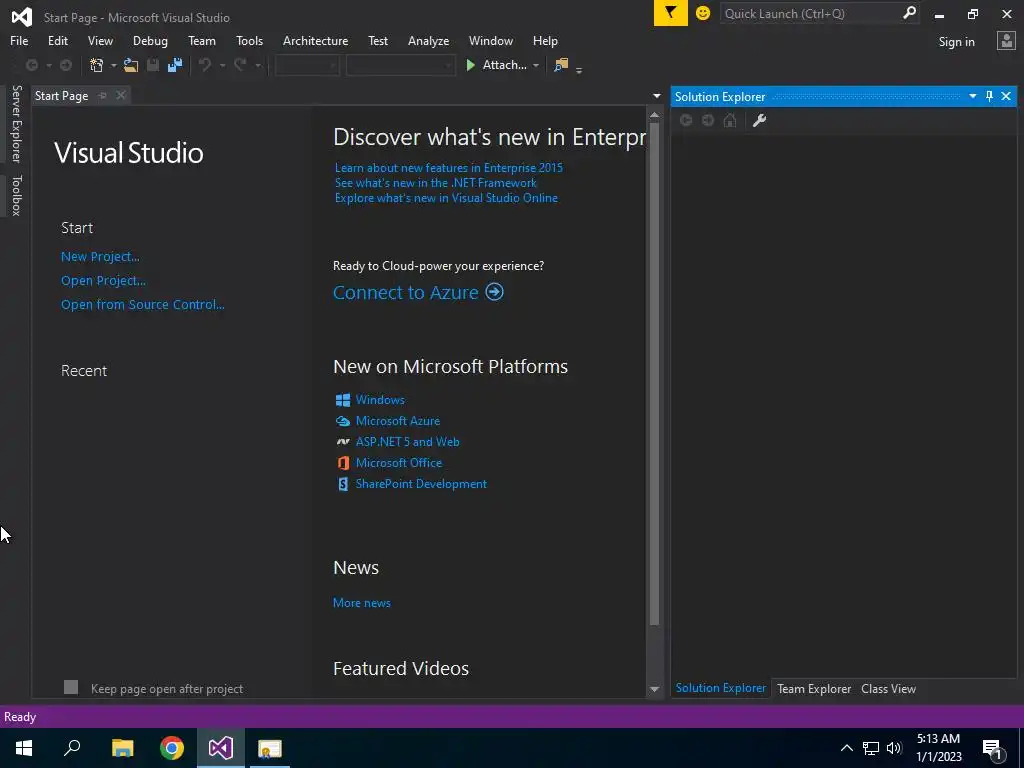Click the Save toolbar icon
Screen dimensions: 1024x768
click(153, 65)
